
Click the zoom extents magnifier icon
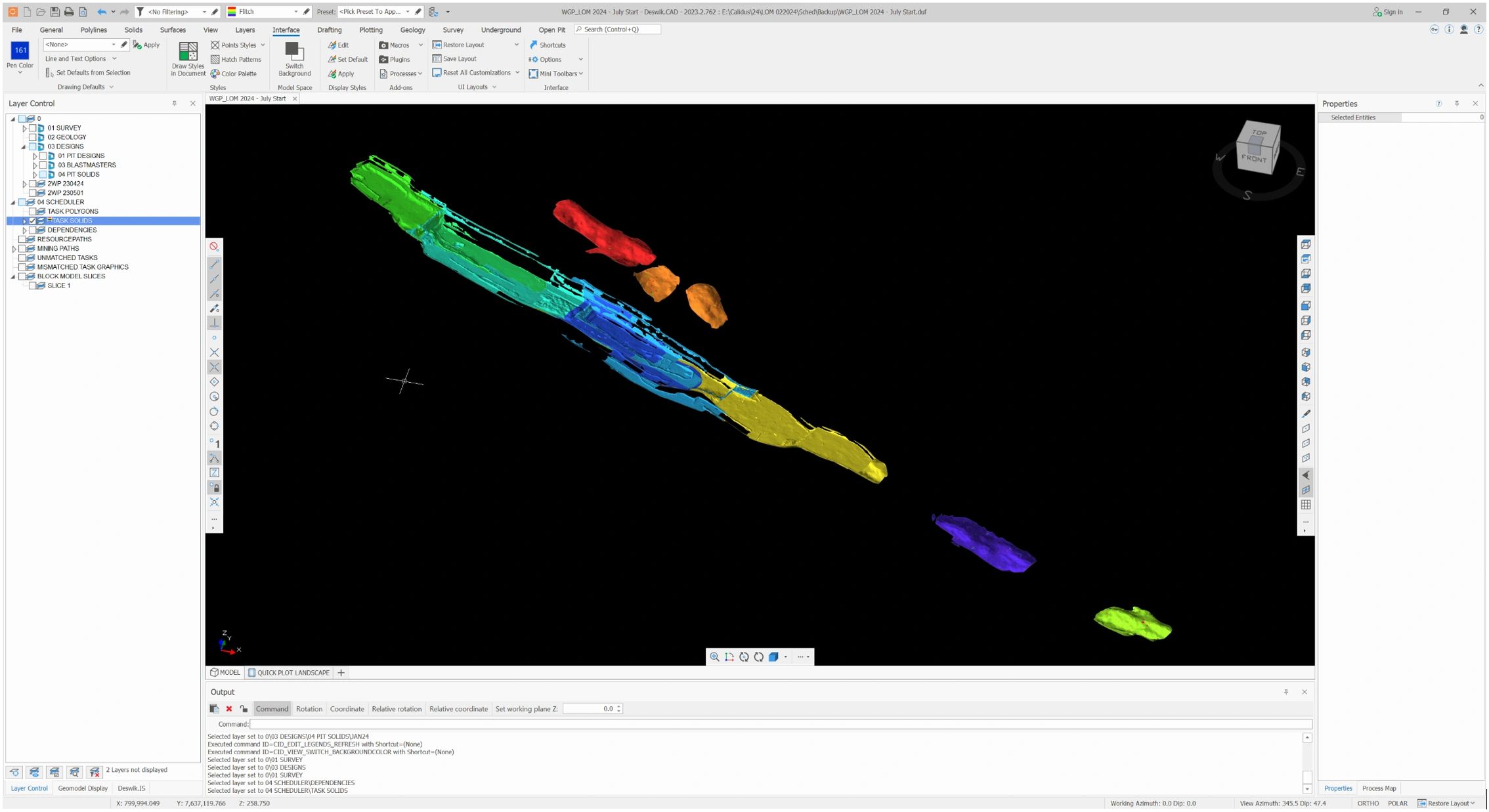pyautogui.click(x=714, y=657)
